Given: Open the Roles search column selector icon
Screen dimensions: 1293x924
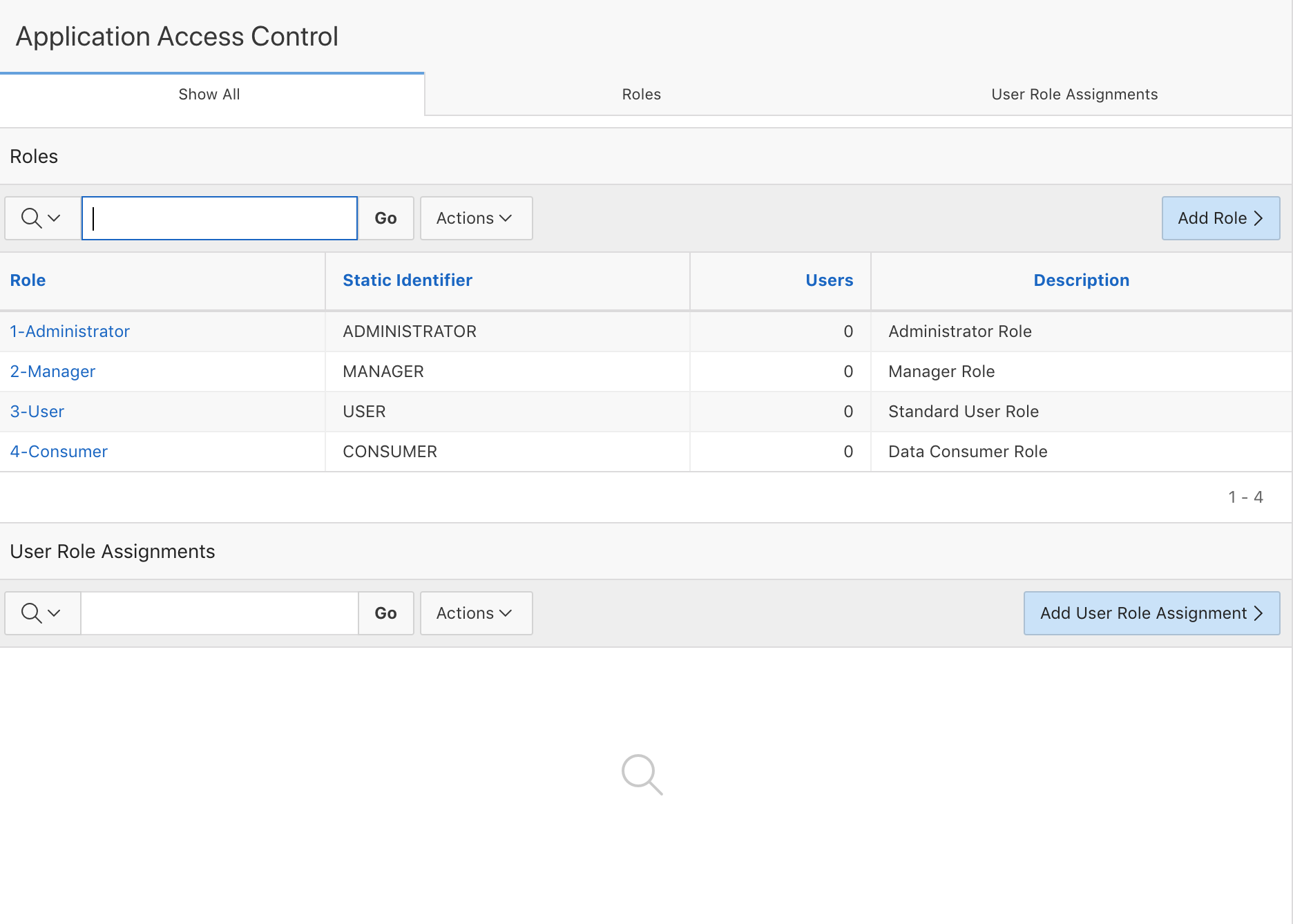Looking at the screenshot, I should tap(41, 218).
